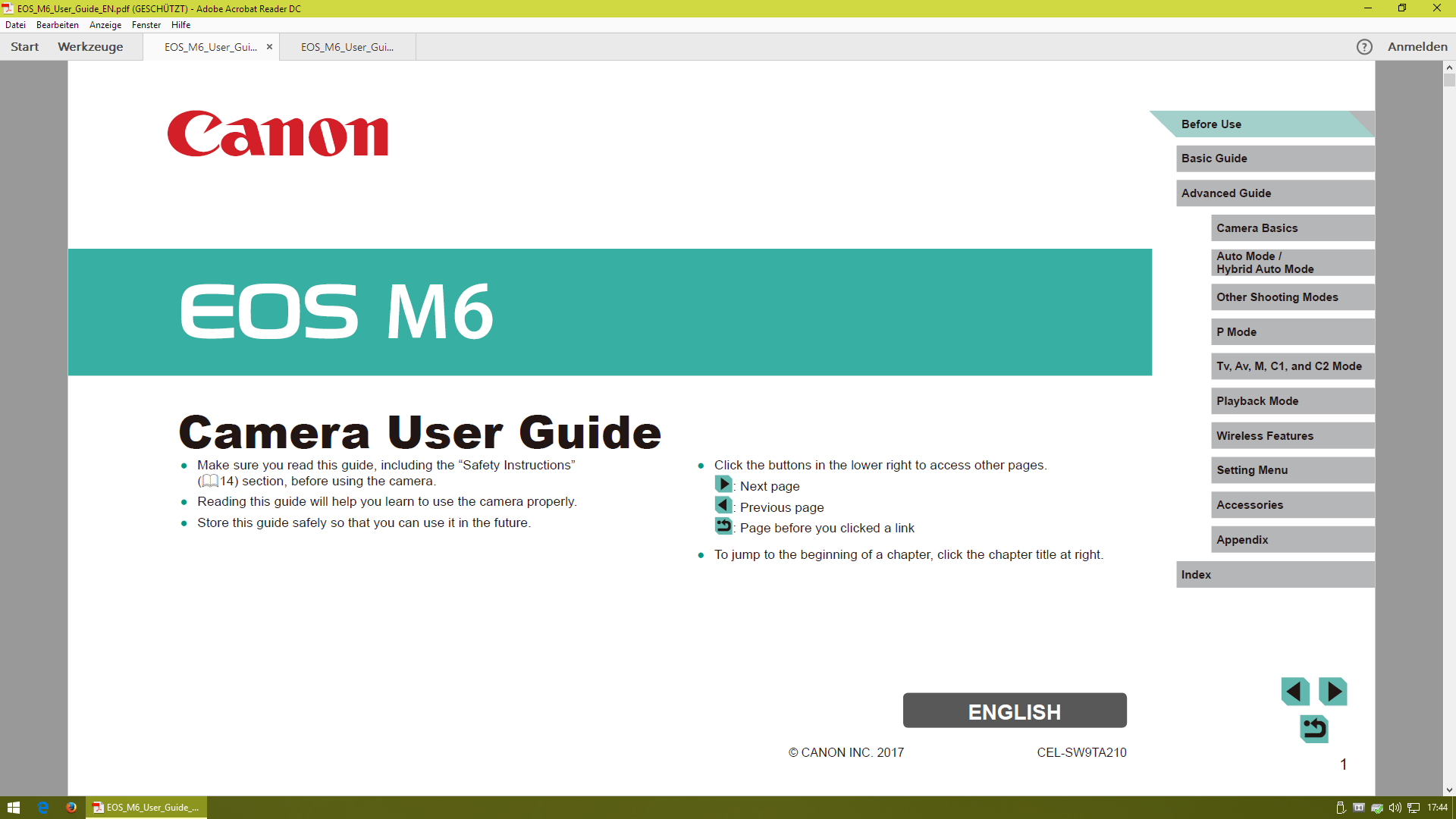Open P Mode chapter

coord(1293,332)
